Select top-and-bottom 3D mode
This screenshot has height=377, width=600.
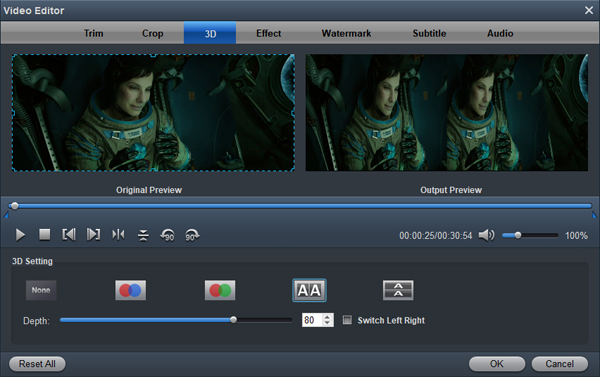click(x=398, y=290)
